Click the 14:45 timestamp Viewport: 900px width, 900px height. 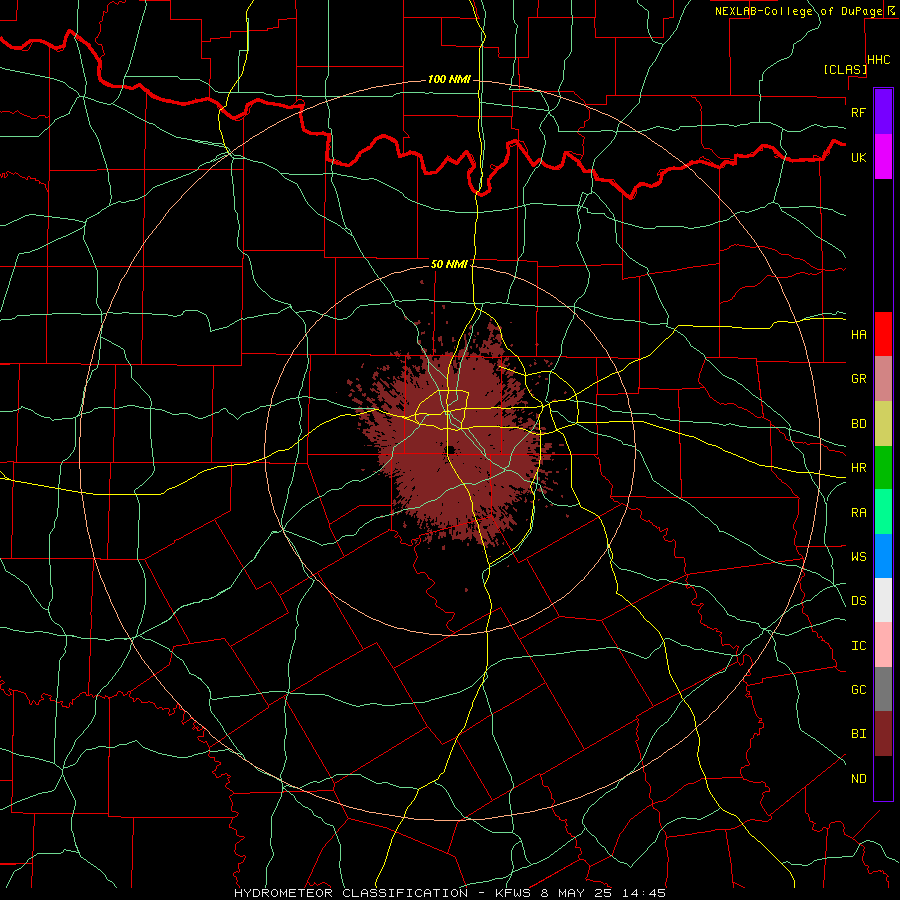[x=644, y=893]
